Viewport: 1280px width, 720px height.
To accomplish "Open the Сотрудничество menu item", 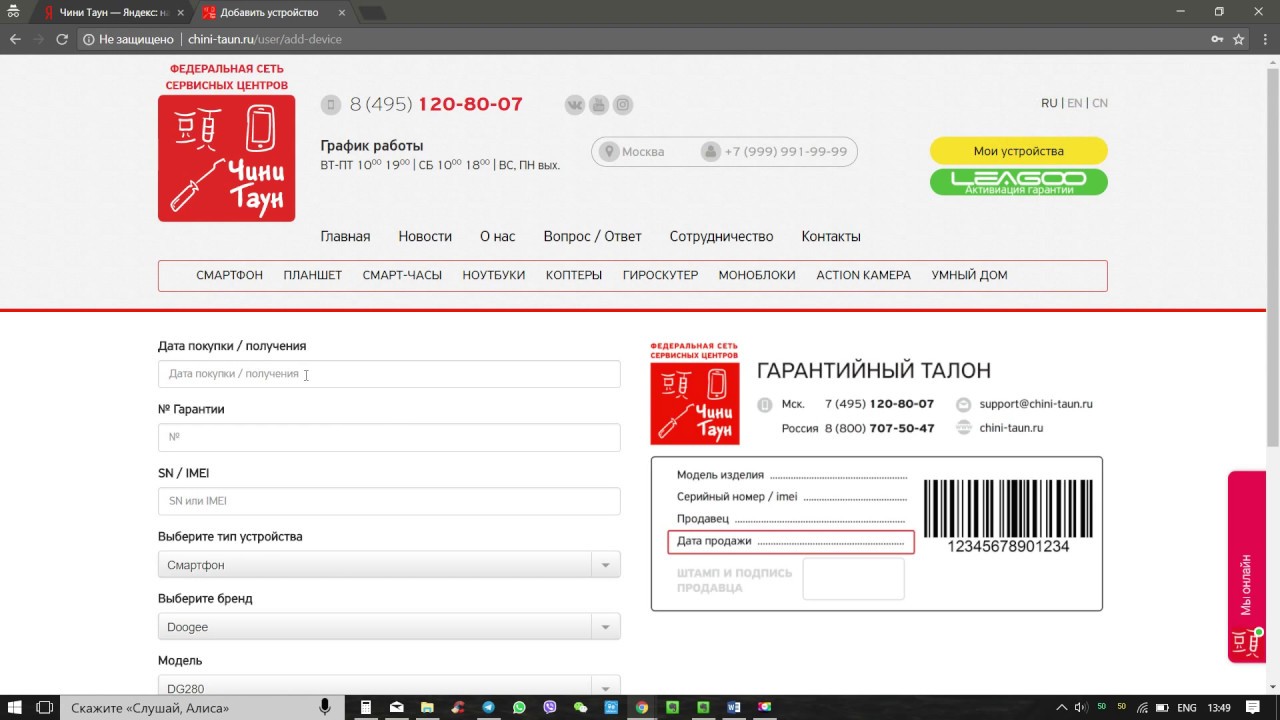I will coord(721,237).
